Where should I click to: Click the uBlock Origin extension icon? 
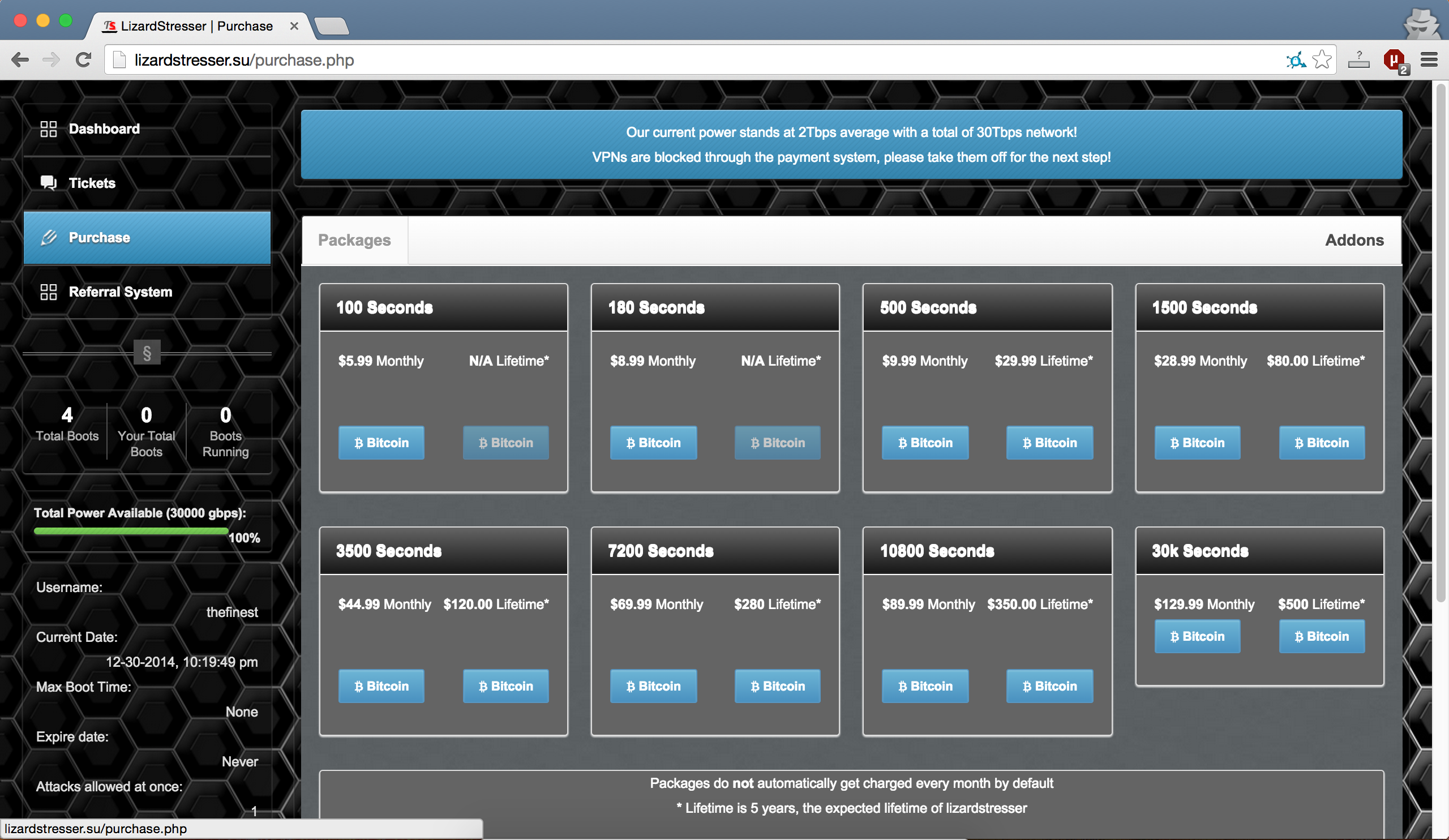tap(1393, 59)
